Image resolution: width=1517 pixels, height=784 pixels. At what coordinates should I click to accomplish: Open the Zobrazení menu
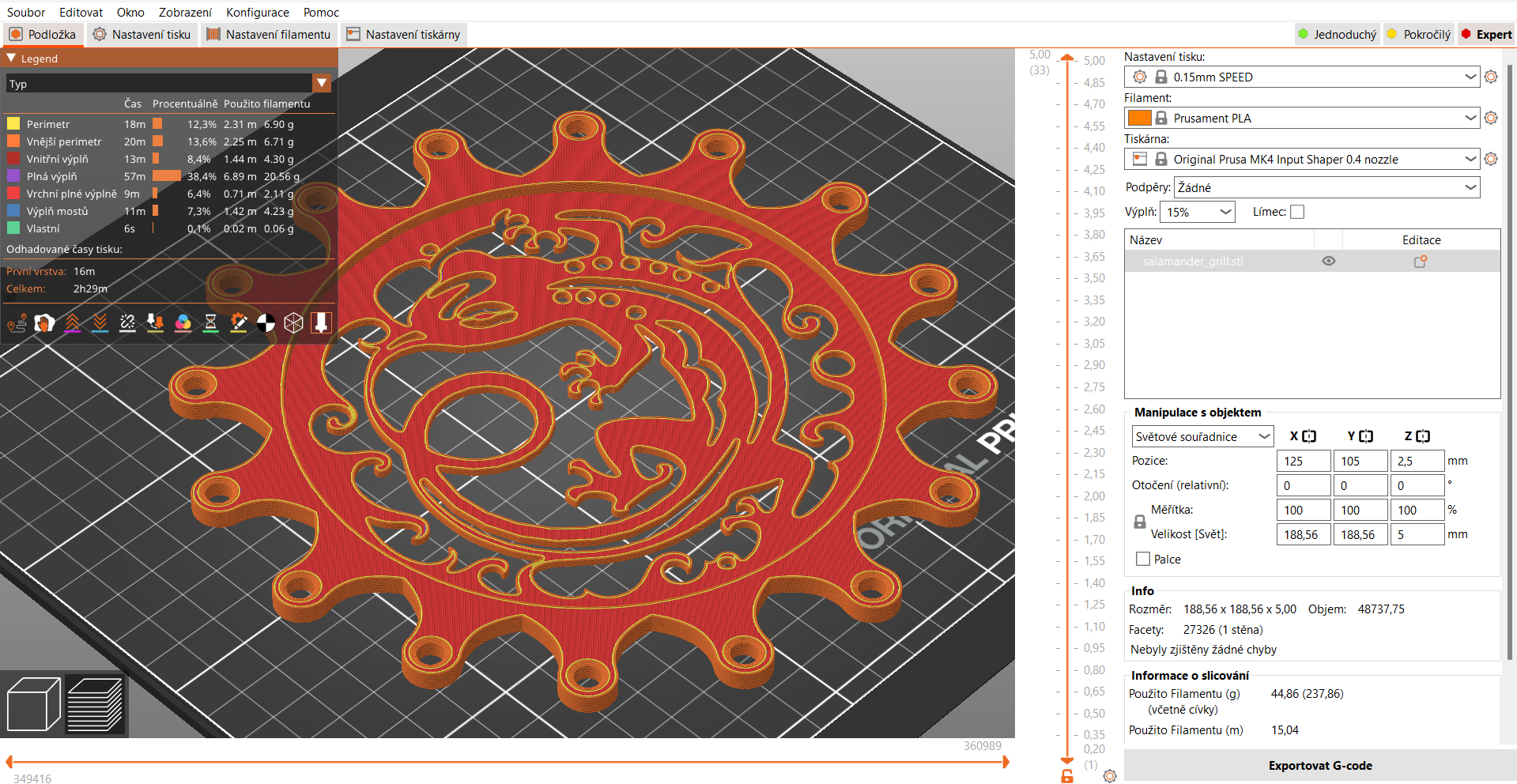click(x=185, y=12)
